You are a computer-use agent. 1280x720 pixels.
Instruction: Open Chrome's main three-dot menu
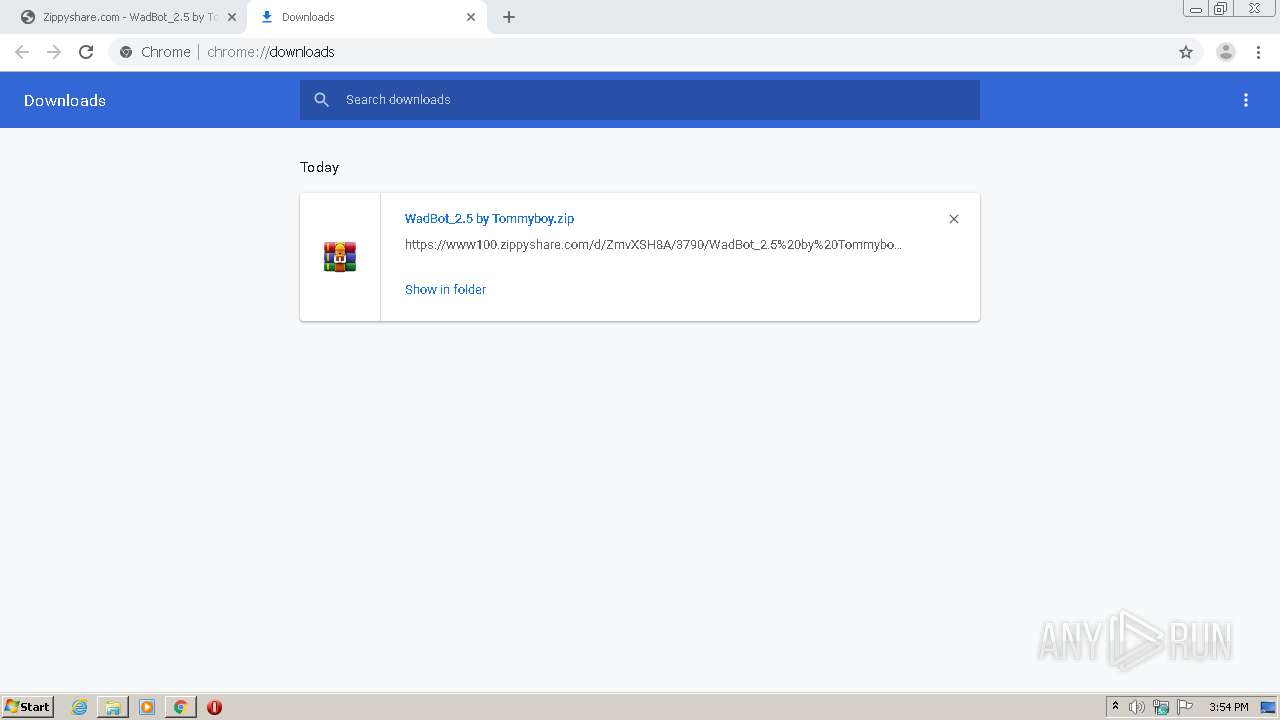(1258, 52)
